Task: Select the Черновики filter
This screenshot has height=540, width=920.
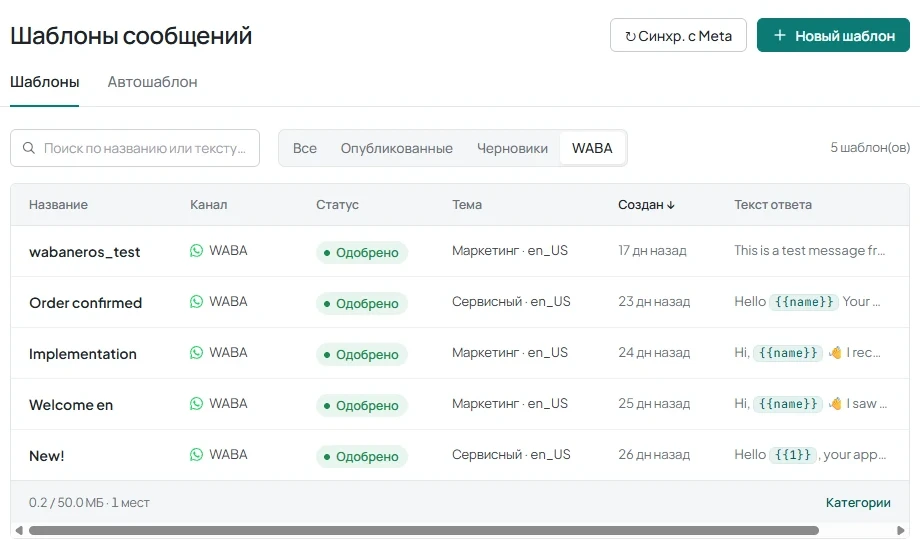Action: click(512, 148)
